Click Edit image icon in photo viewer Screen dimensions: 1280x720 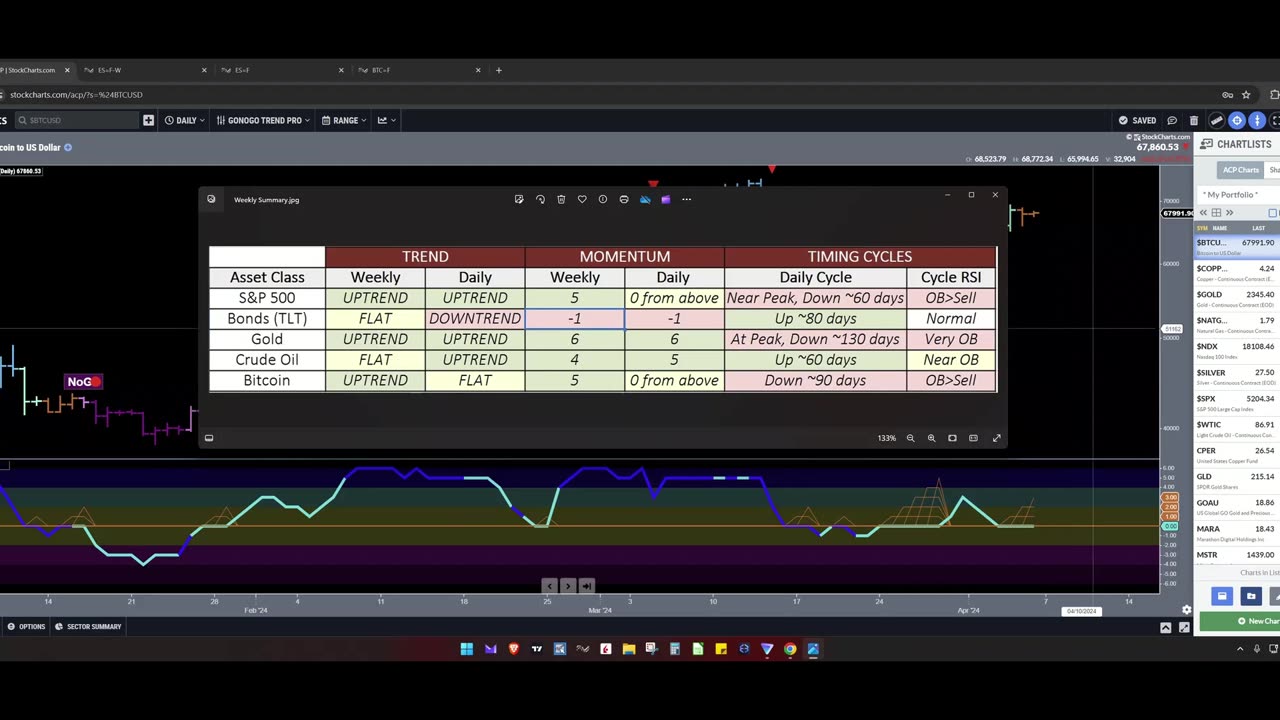point(519,199)
